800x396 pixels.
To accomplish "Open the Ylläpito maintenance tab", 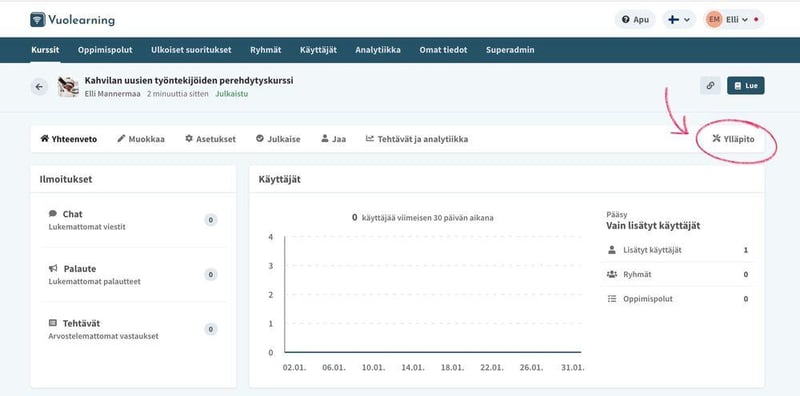I will [x=733, y=139].
